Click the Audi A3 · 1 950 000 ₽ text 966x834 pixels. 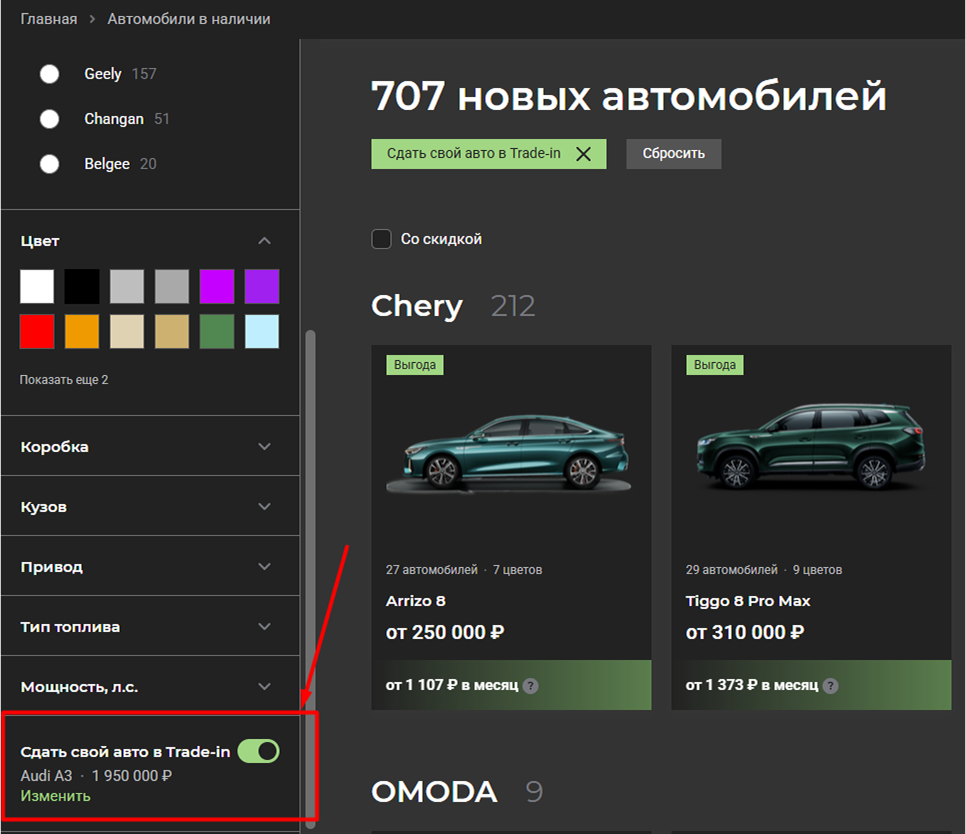(96, 775)
